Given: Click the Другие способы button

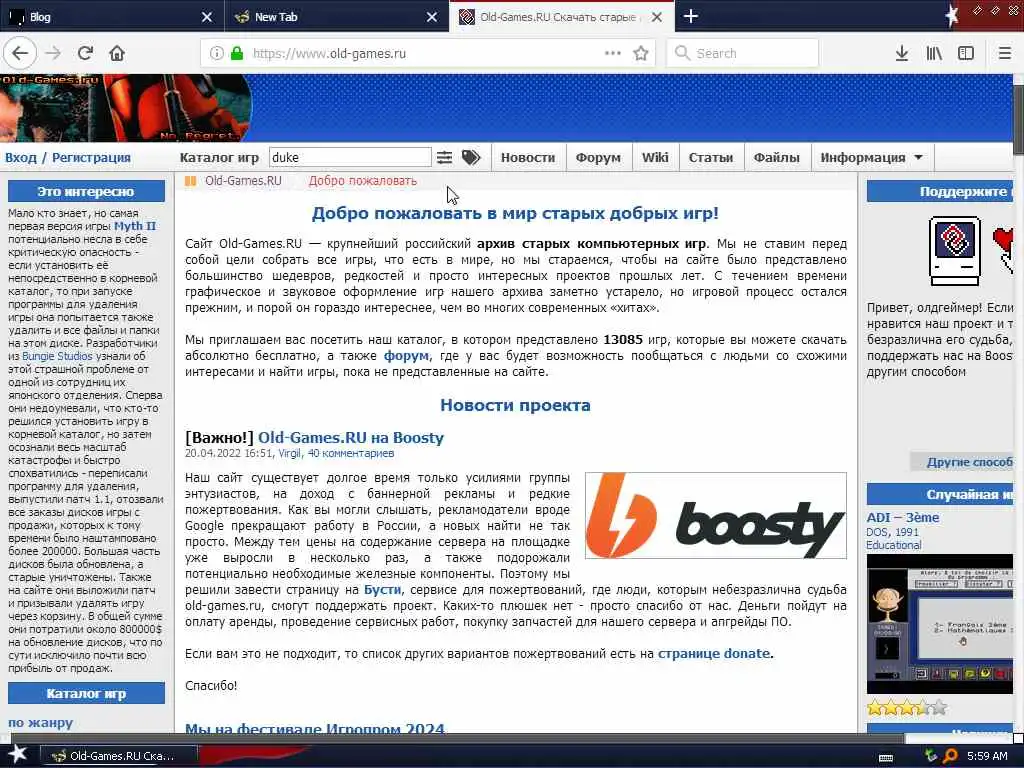Looking at the screenshot, I should coord(962,462).
